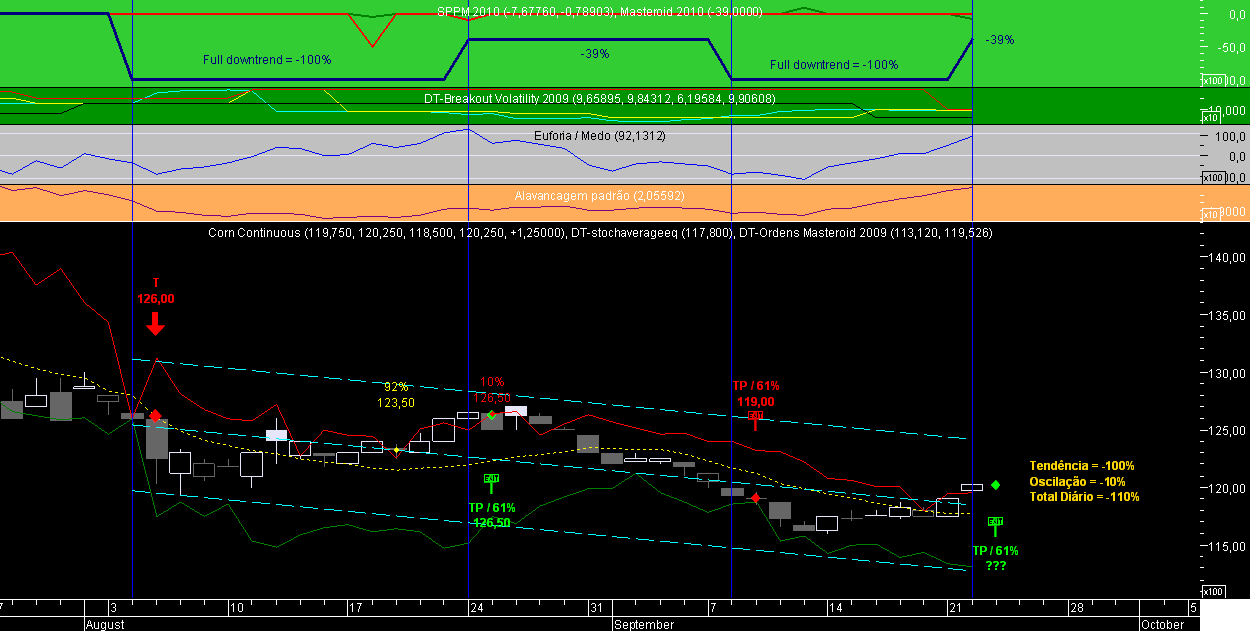The width and height of the screenshot is (1250, 631).
Task: Click the yellow 92% 123,50 annotation
Action: (x=396, y=395)
